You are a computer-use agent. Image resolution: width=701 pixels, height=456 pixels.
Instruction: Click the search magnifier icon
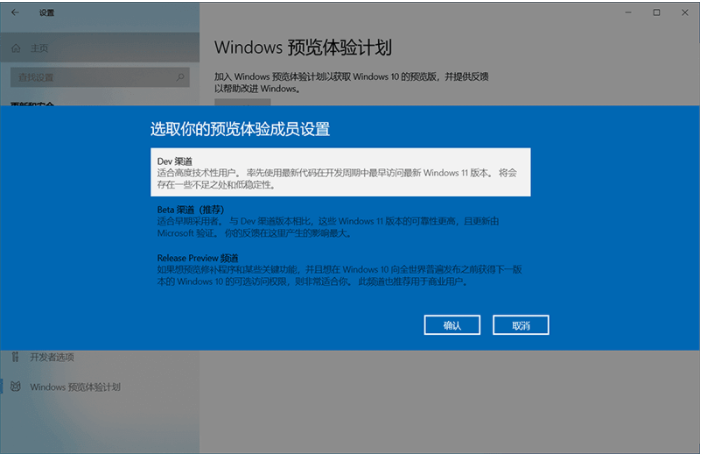pos(180,77)
